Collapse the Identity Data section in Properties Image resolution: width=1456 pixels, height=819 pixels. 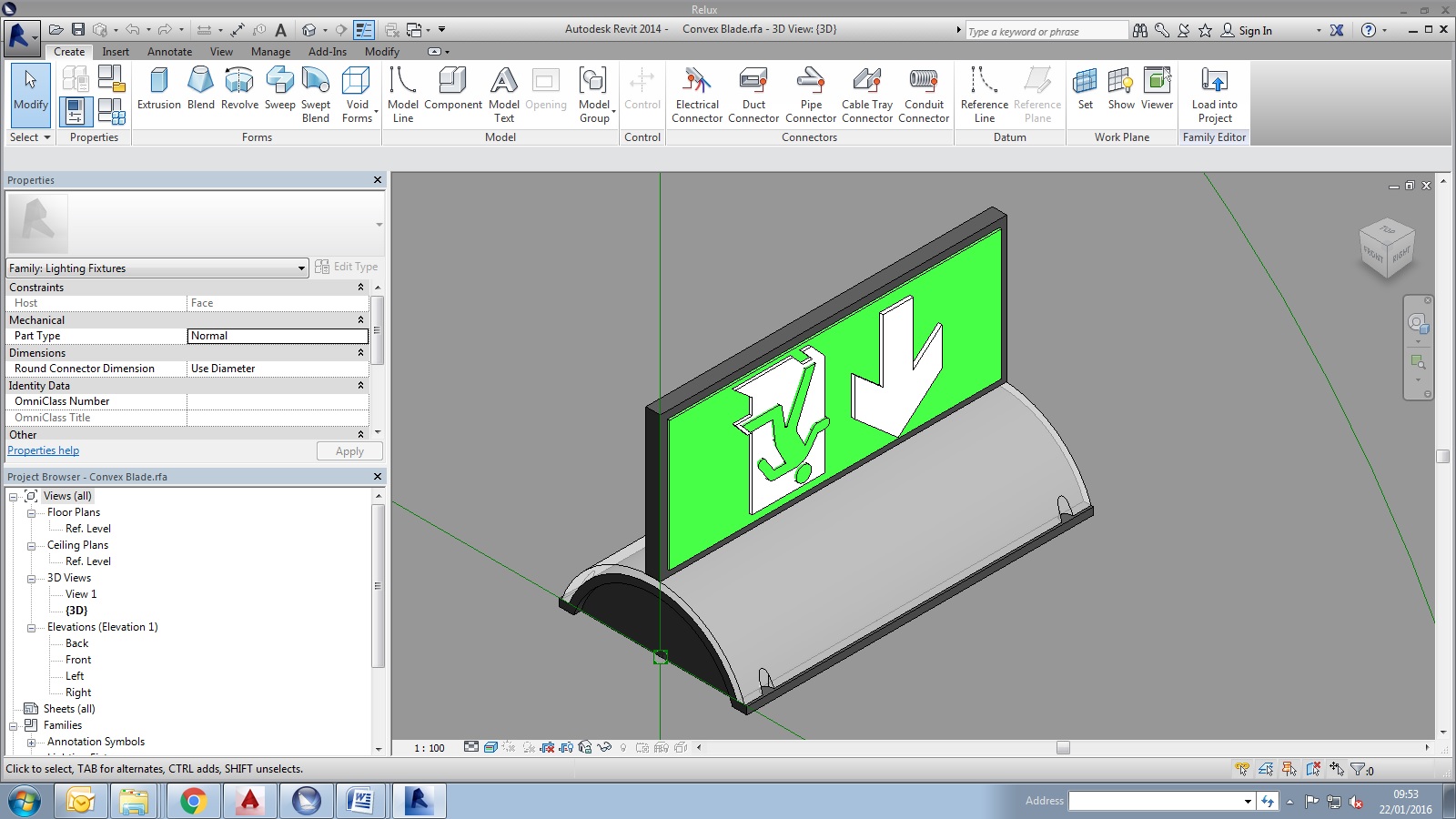[360, 385]
